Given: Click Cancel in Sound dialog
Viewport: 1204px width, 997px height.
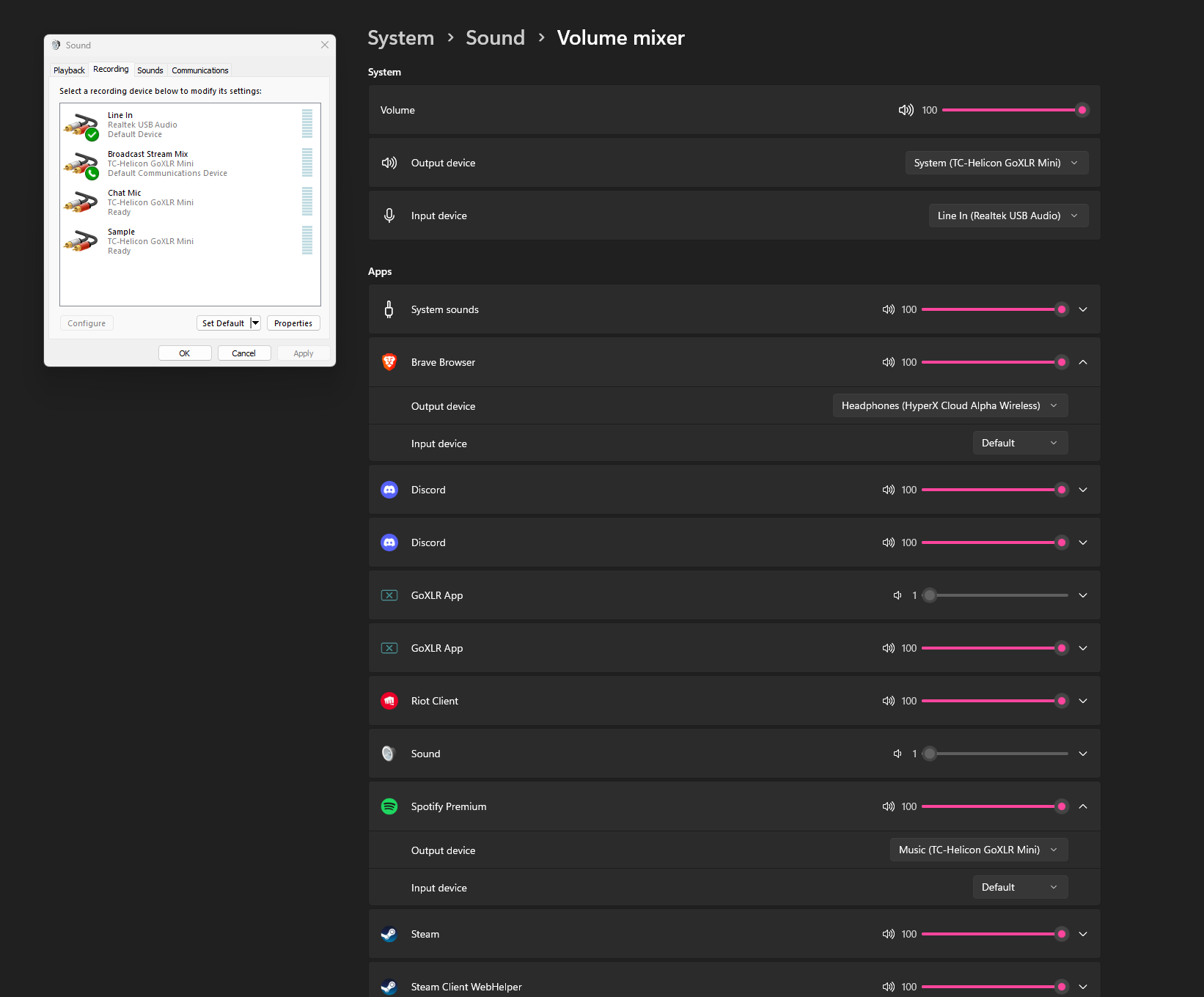Looking at the screenshot, I should [244, 353].
